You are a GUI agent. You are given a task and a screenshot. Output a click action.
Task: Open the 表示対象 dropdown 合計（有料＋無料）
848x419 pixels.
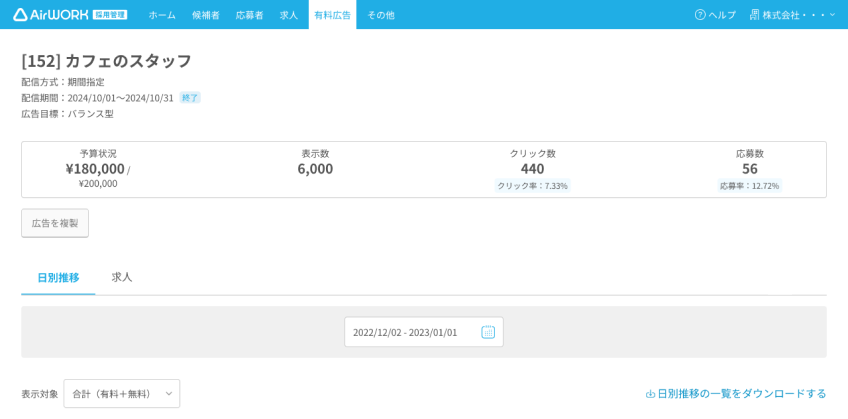122,394
